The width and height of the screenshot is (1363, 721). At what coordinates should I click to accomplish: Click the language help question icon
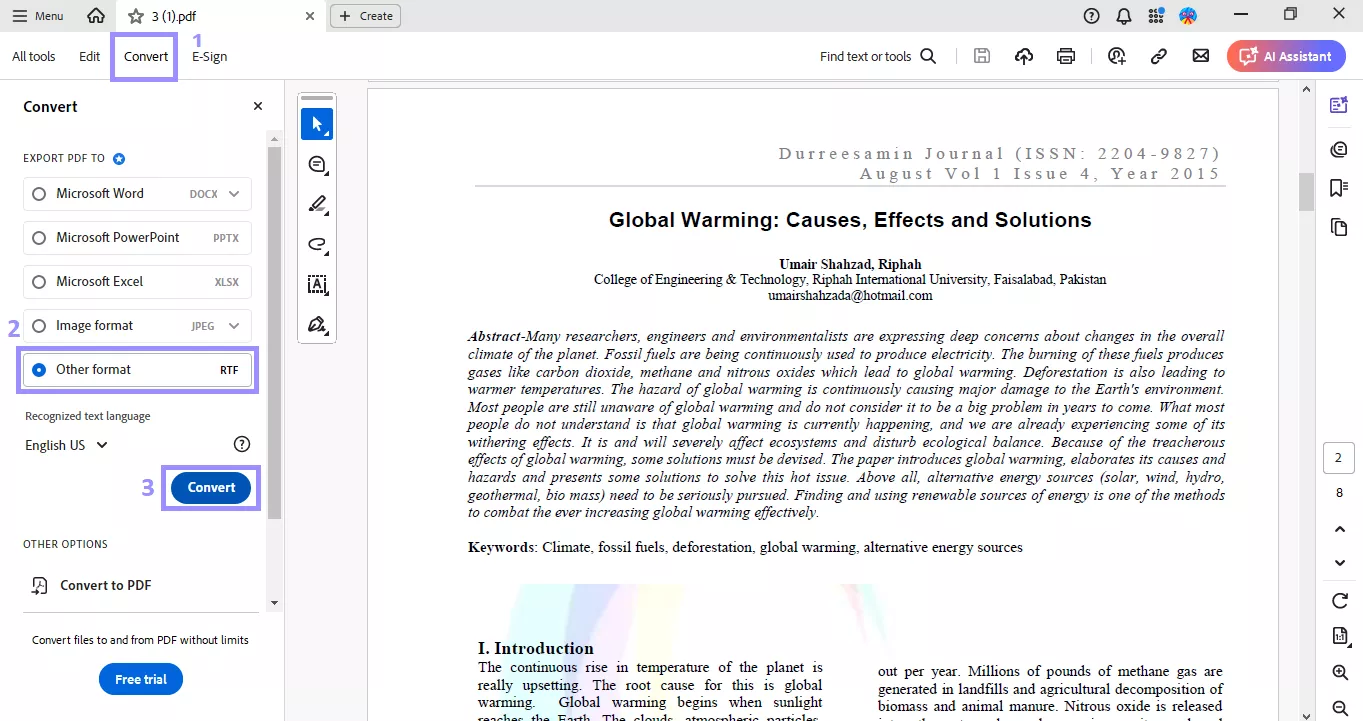242,445
